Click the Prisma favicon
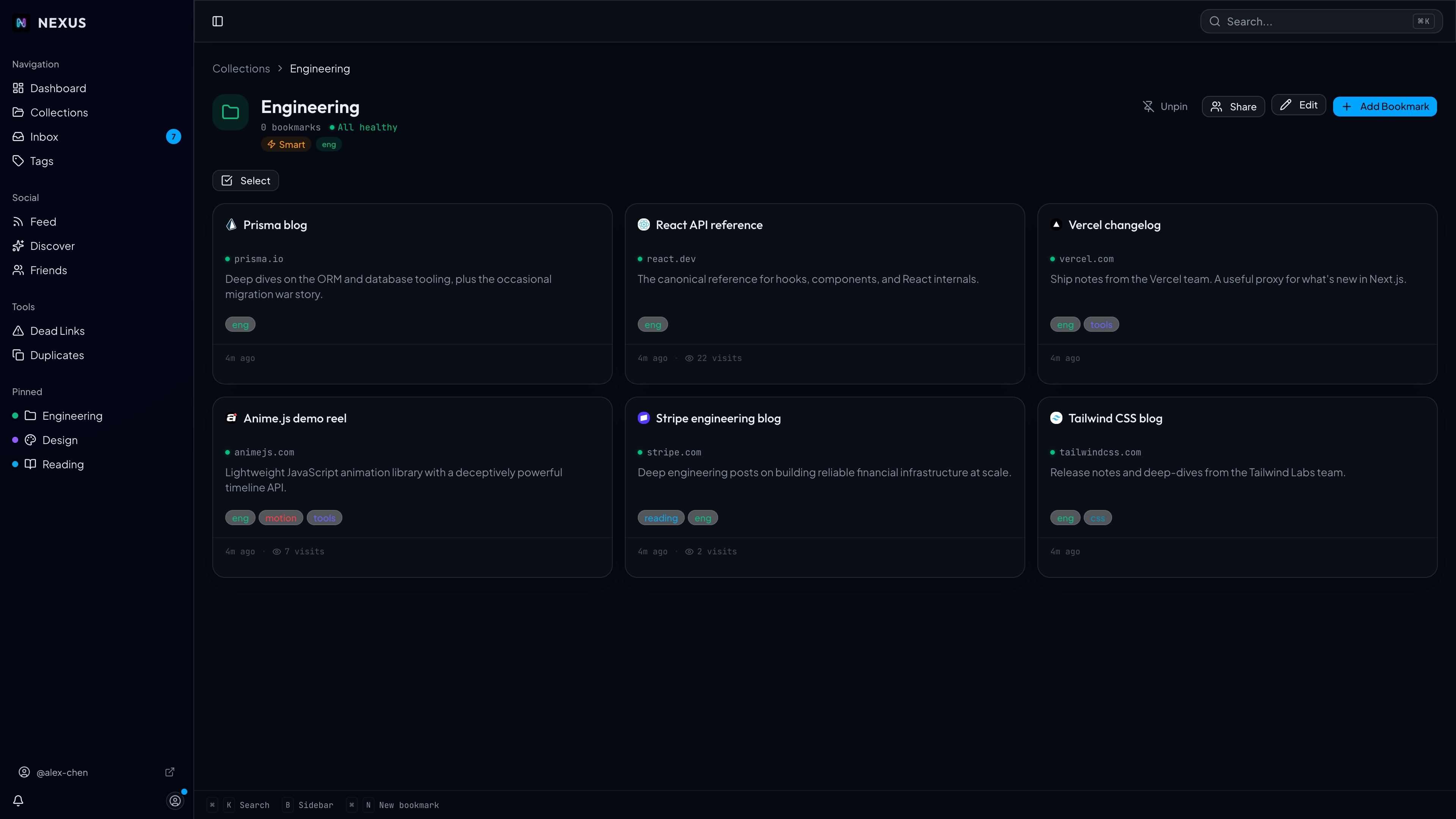The image size is (1456, 819). tap(231, 224)
